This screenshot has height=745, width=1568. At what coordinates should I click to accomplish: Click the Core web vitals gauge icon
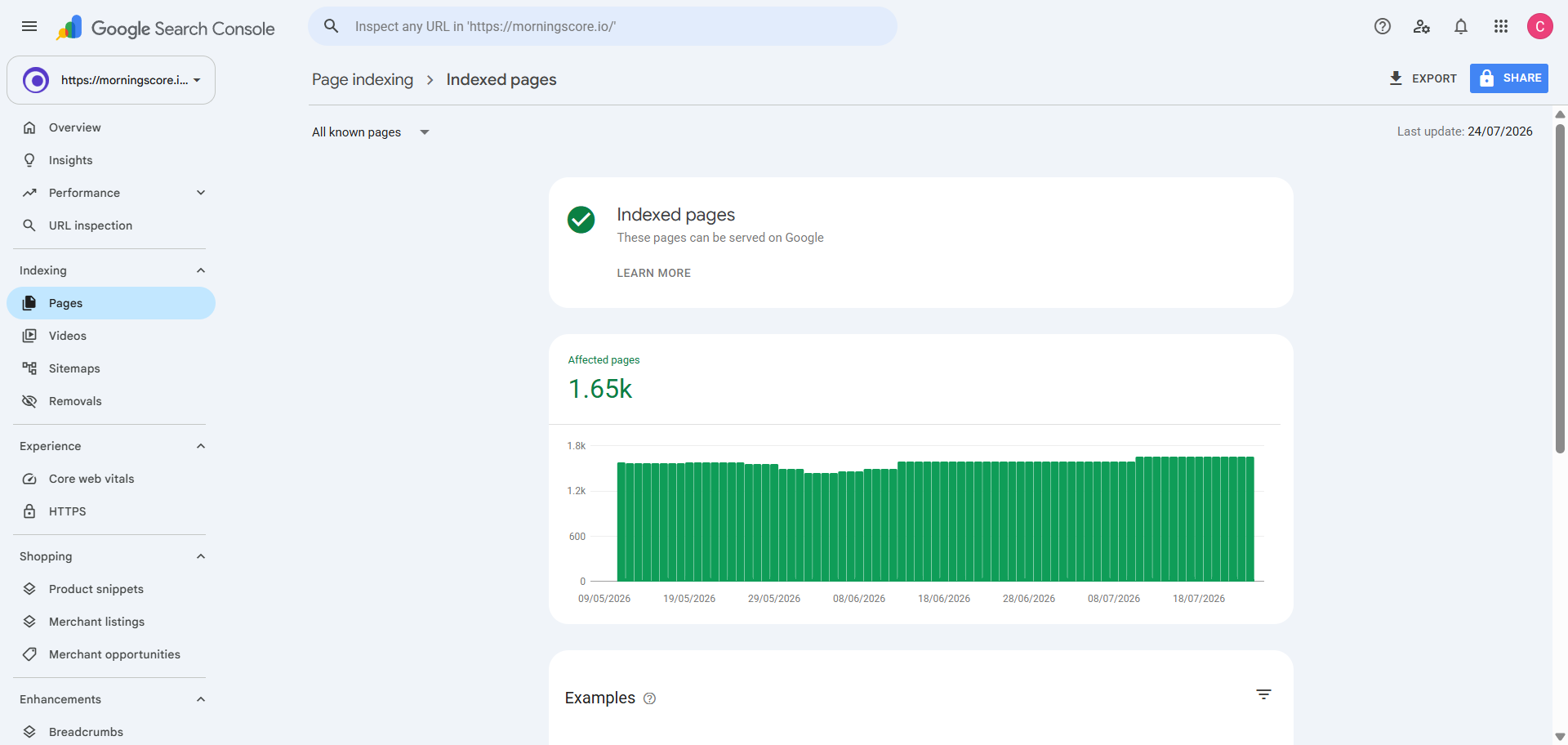click(29, 479)
